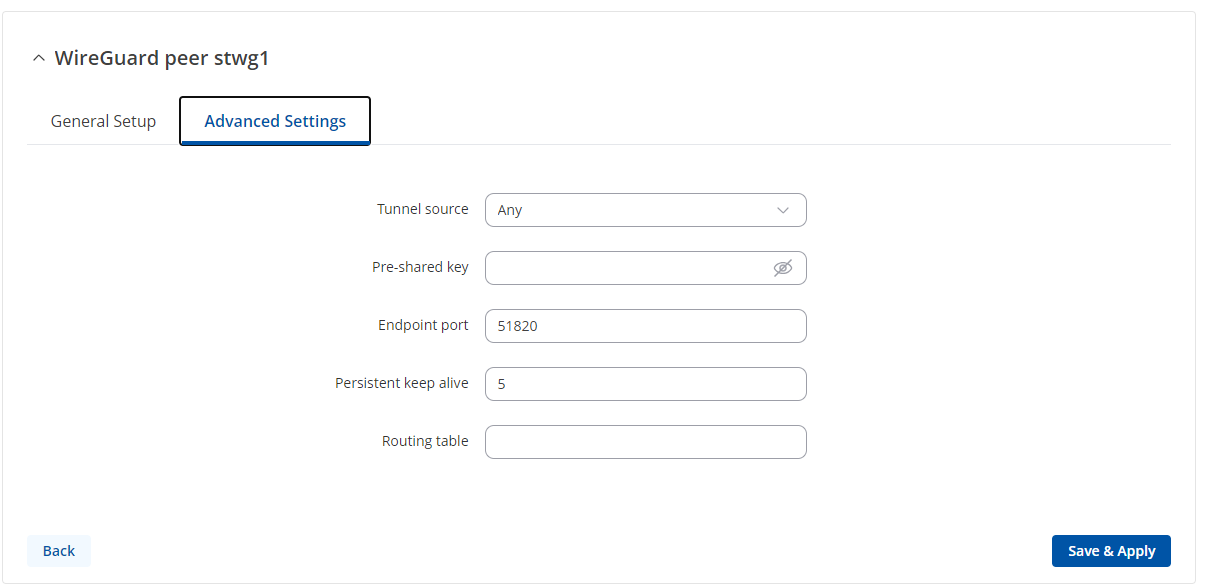Image resolution: width=1205 pixels, height=587 pixels.
Task: Click Save & Apply button
Action: click(1111, 551)
